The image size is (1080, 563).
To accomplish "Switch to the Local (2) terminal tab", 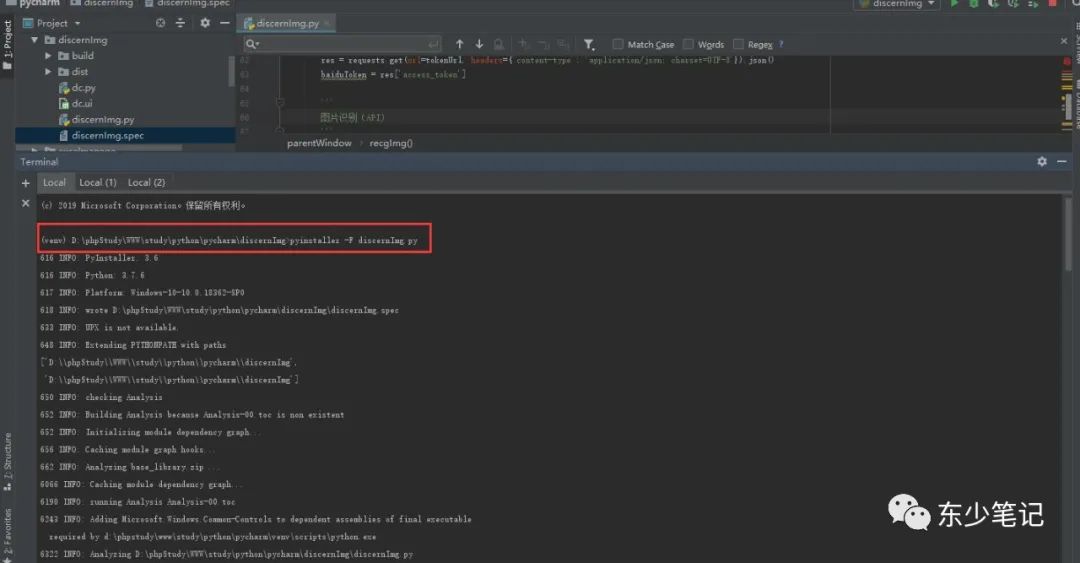I will (147, 183).
